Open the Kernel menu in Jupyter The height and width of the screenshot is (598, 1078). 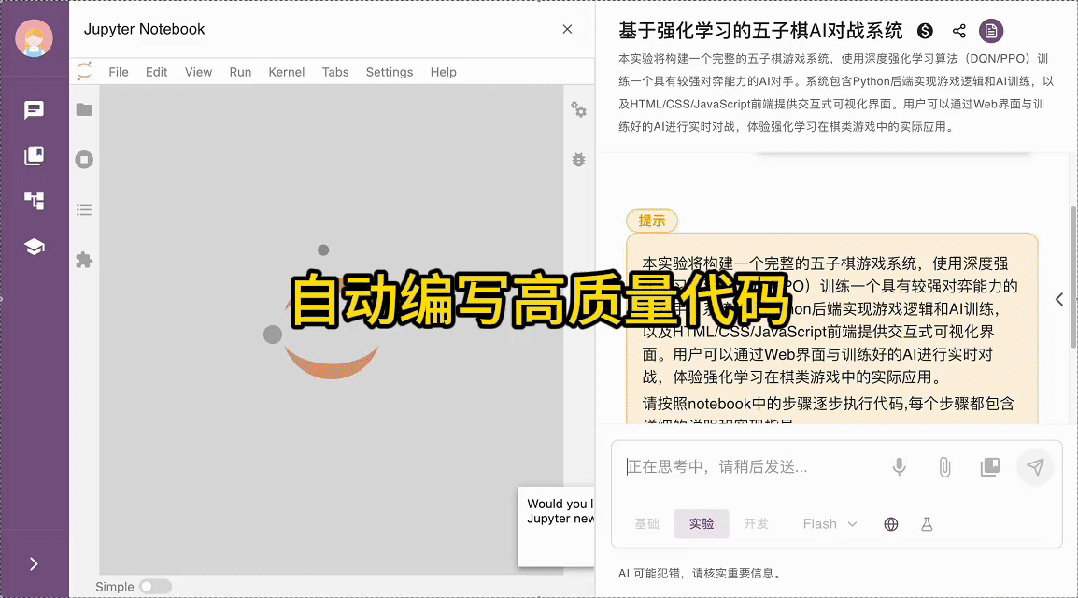click(x=286, y=71)
